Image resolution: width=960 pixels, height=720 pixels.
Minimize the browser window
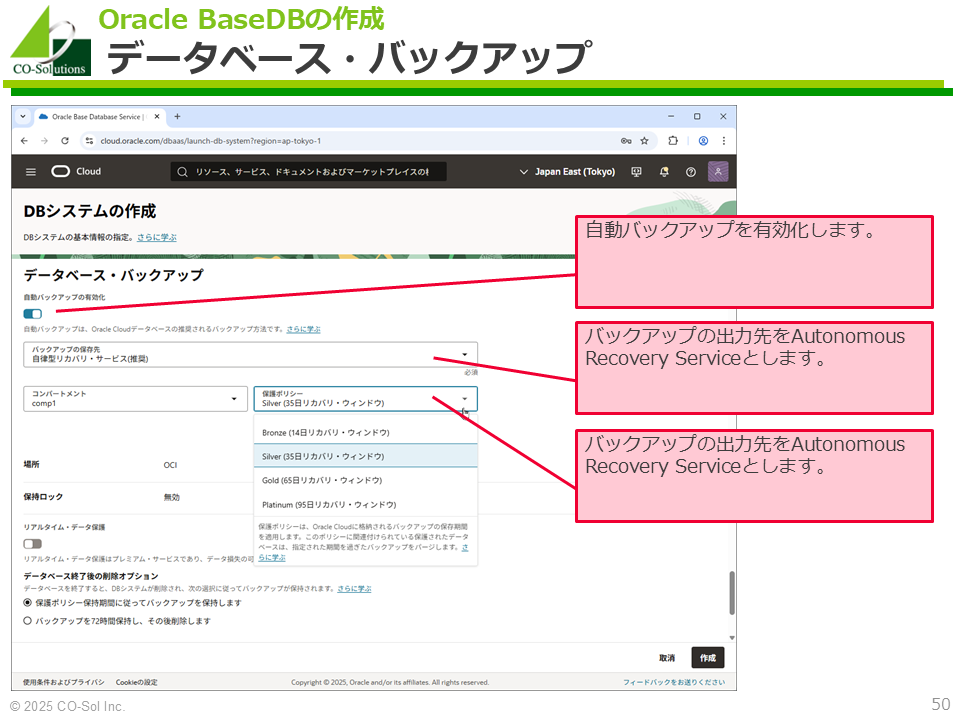coord(671,116)
